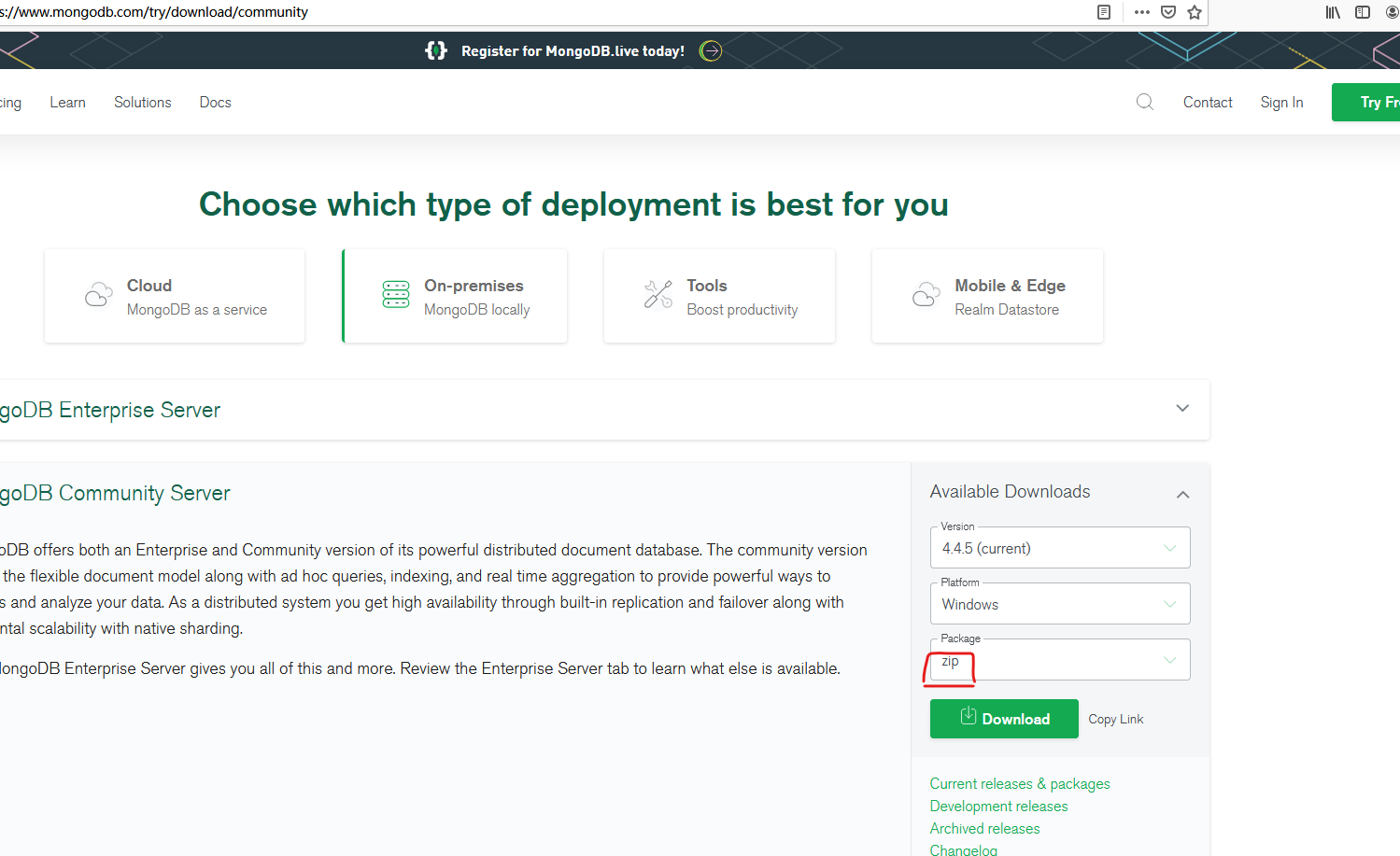Click the Tools wrench icon
1400x856 pixels.
coord(658,294)
